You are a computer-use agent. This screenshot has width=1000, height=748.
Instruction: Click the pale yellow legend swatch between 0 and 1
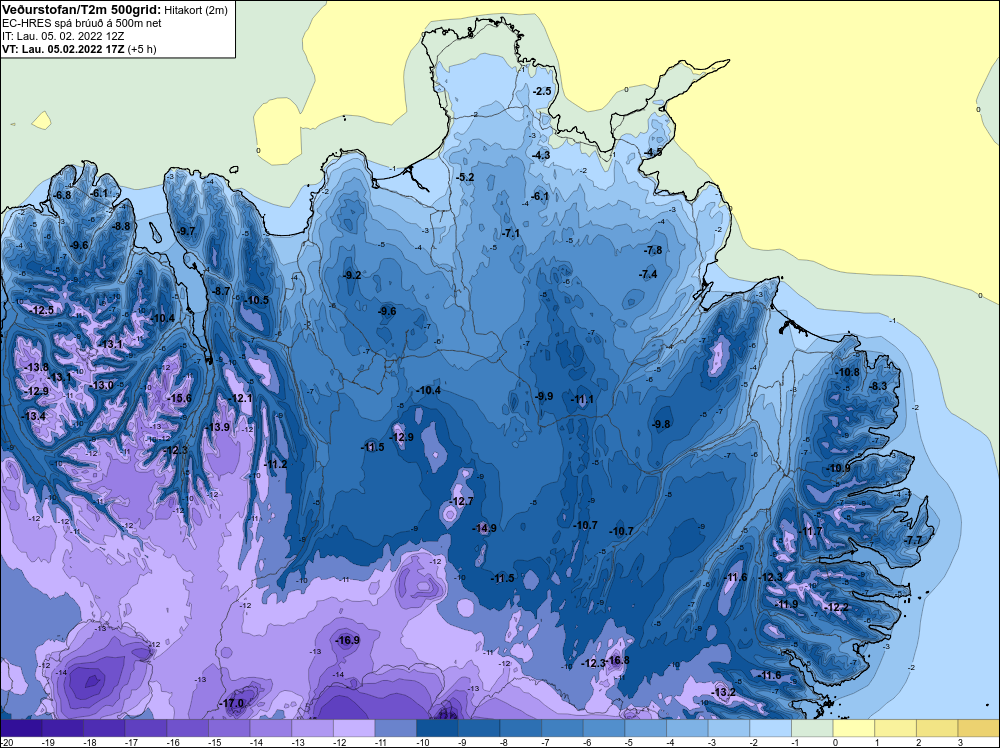tap(853, 728)
